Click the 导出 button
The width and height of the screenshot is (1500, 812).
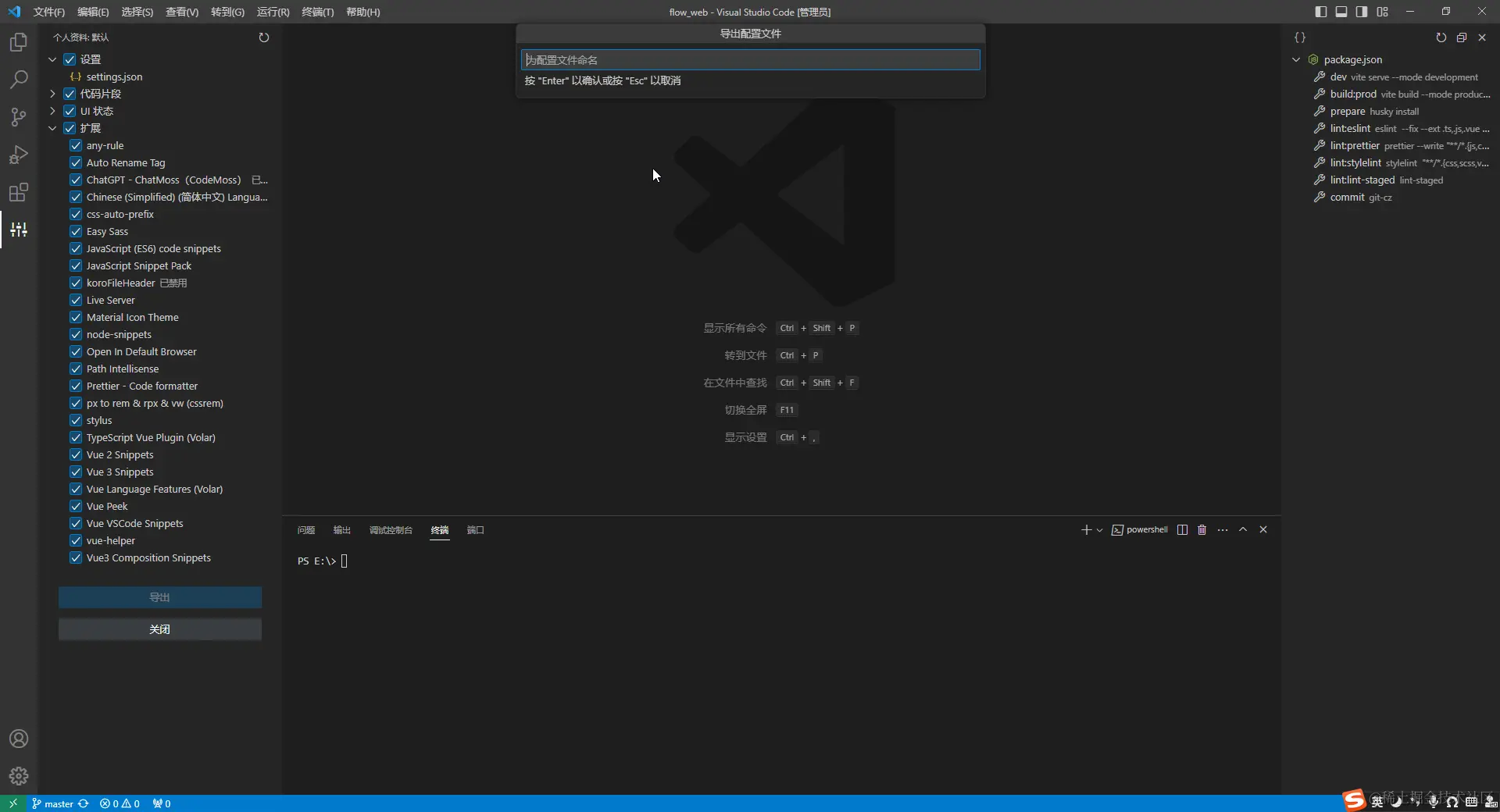pyautogui.click(x=160, y=597)
